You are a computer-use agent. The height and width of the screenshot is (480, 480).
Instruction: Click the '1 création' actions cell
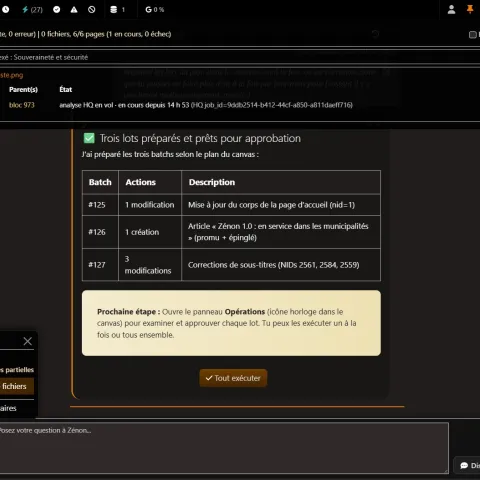150,232
